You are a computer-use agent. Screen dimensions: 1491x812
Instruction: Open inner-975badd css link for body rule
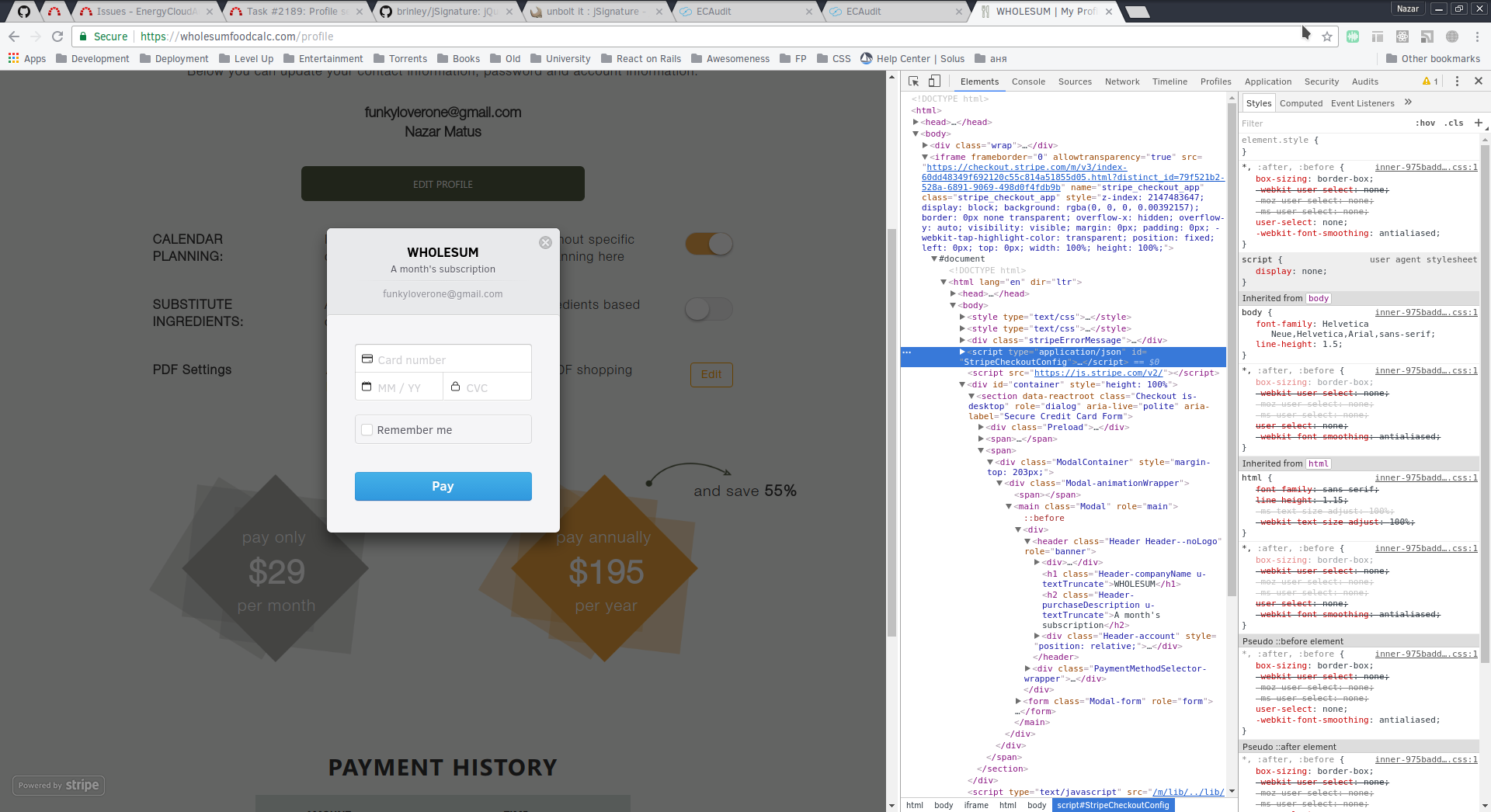[x=1426, y=312]
